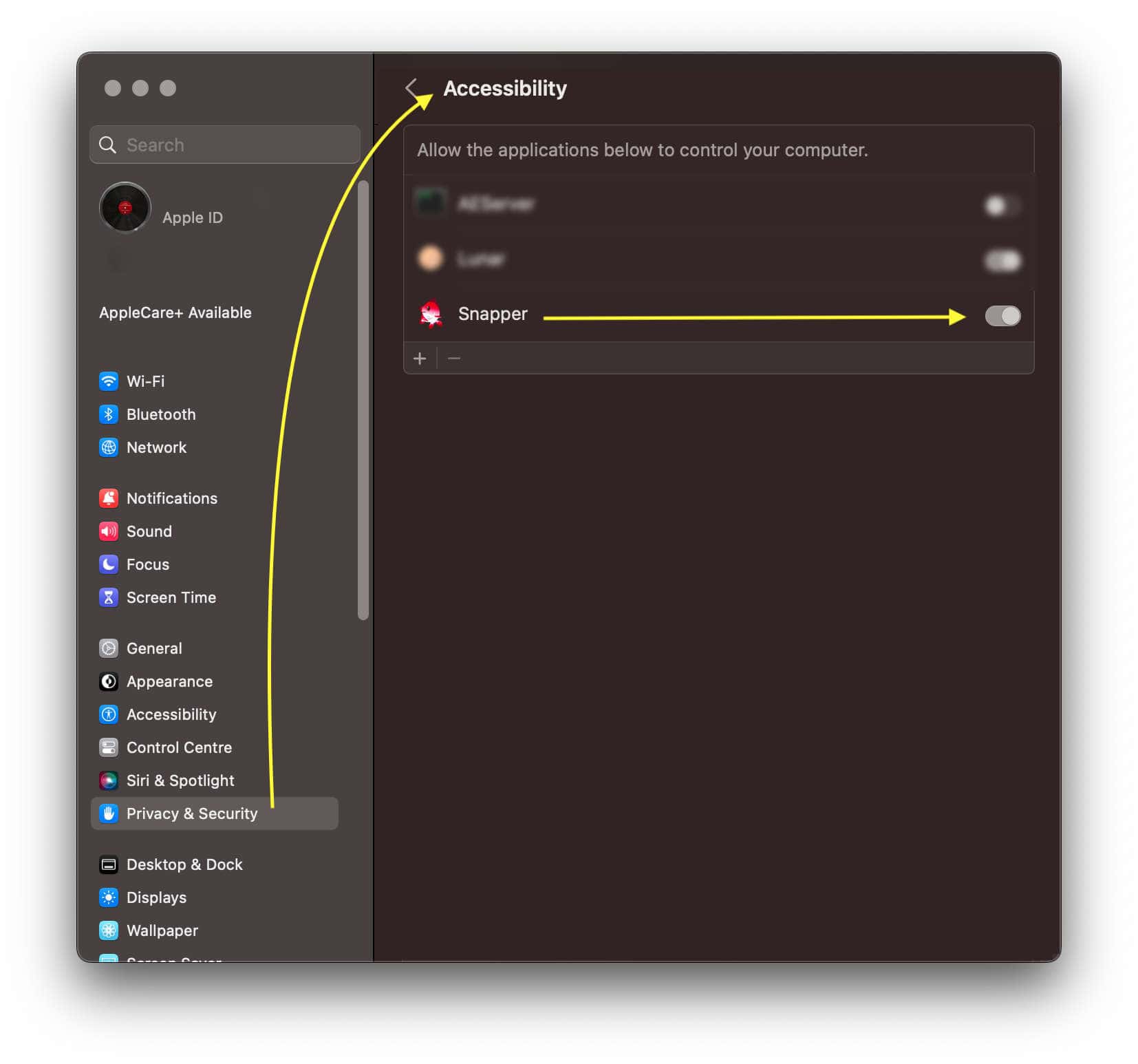Select the Bluetooth icon in sidebar
Screen dimensions: 1138x1064
coord(108,414)
